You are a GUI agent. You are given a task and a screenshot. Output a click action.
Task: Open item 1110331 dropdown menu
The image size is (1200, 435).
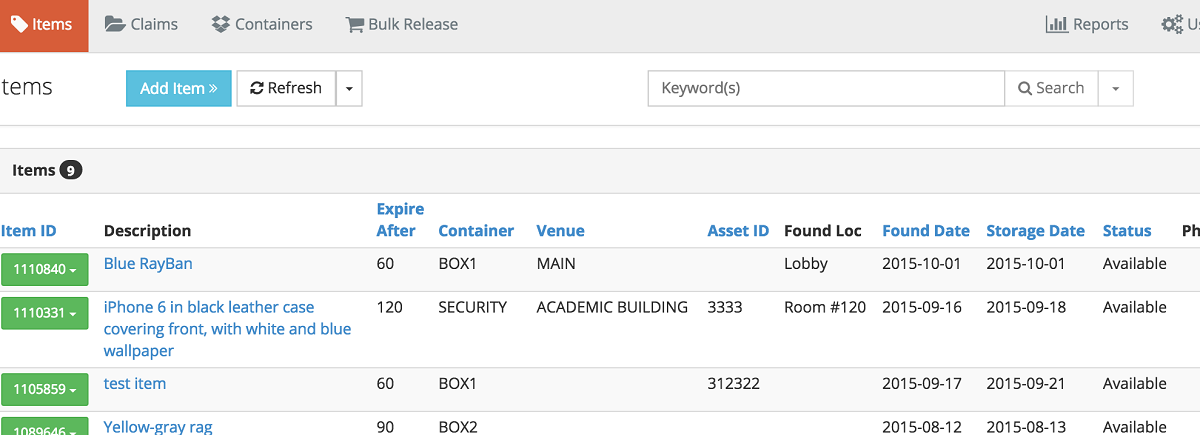point(44,314)
